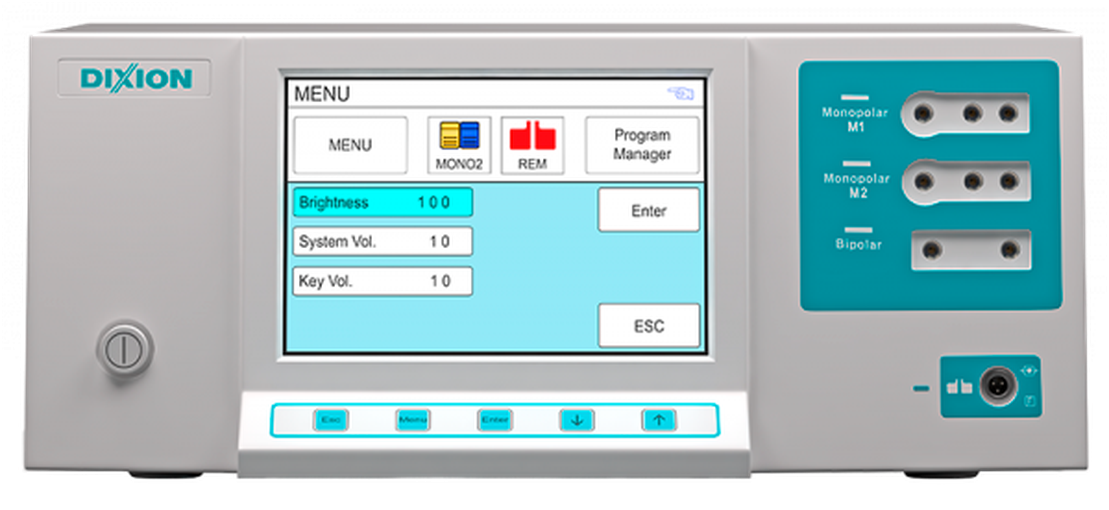Tap the MONO2 mode icon
This screenshot has width=1109, height=510.
pyautogui.click(x=459, y=145)
